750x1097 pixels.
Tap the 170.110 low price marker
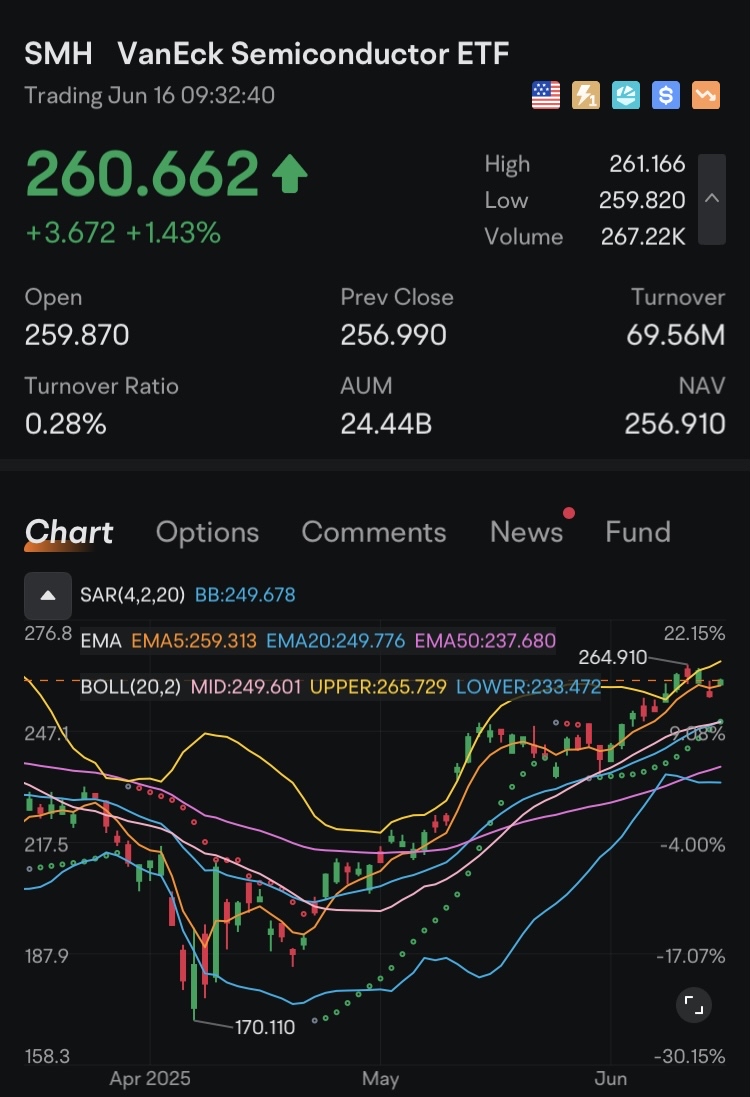264,1027
